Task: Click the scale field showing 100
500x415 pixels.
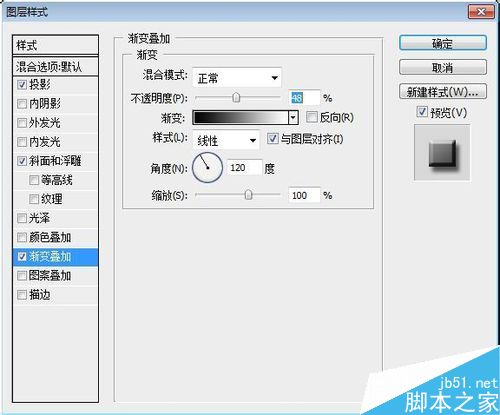Action: [304, 195]
